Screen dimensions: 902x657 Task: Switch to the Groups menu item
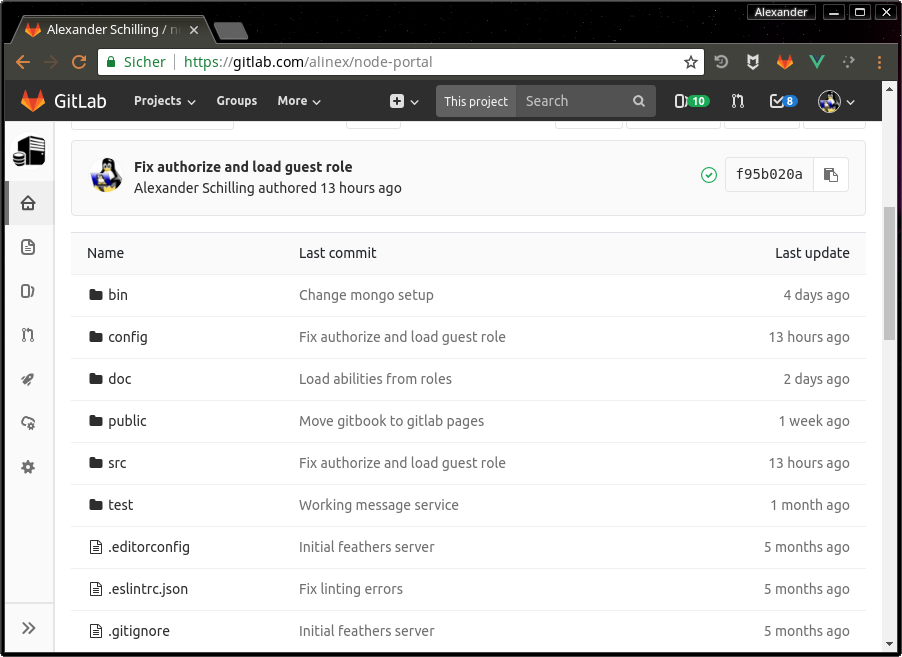237,101
